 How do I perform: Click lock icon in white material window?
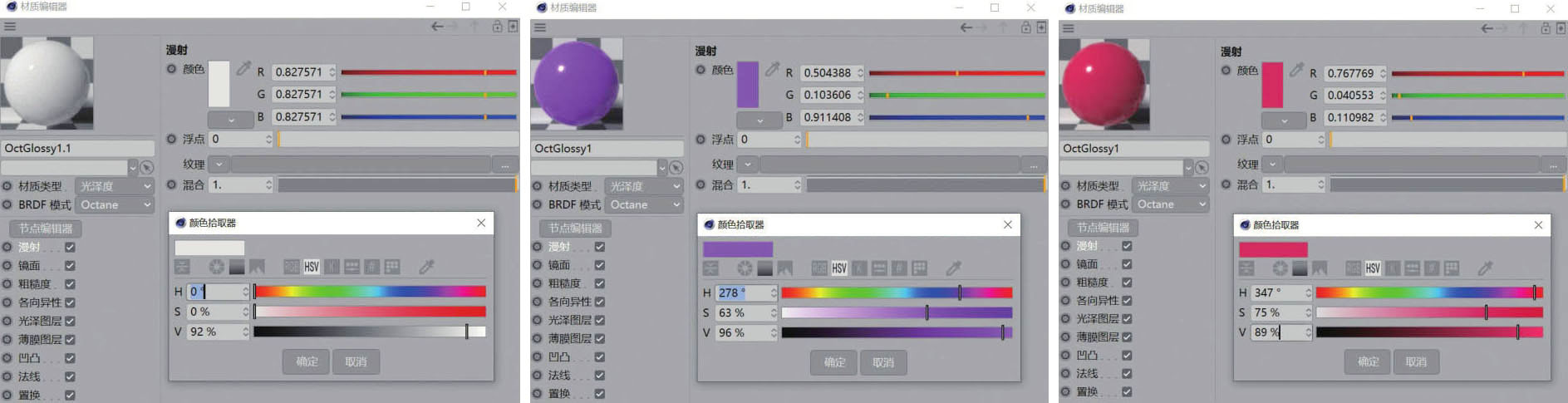click(497, 27)
